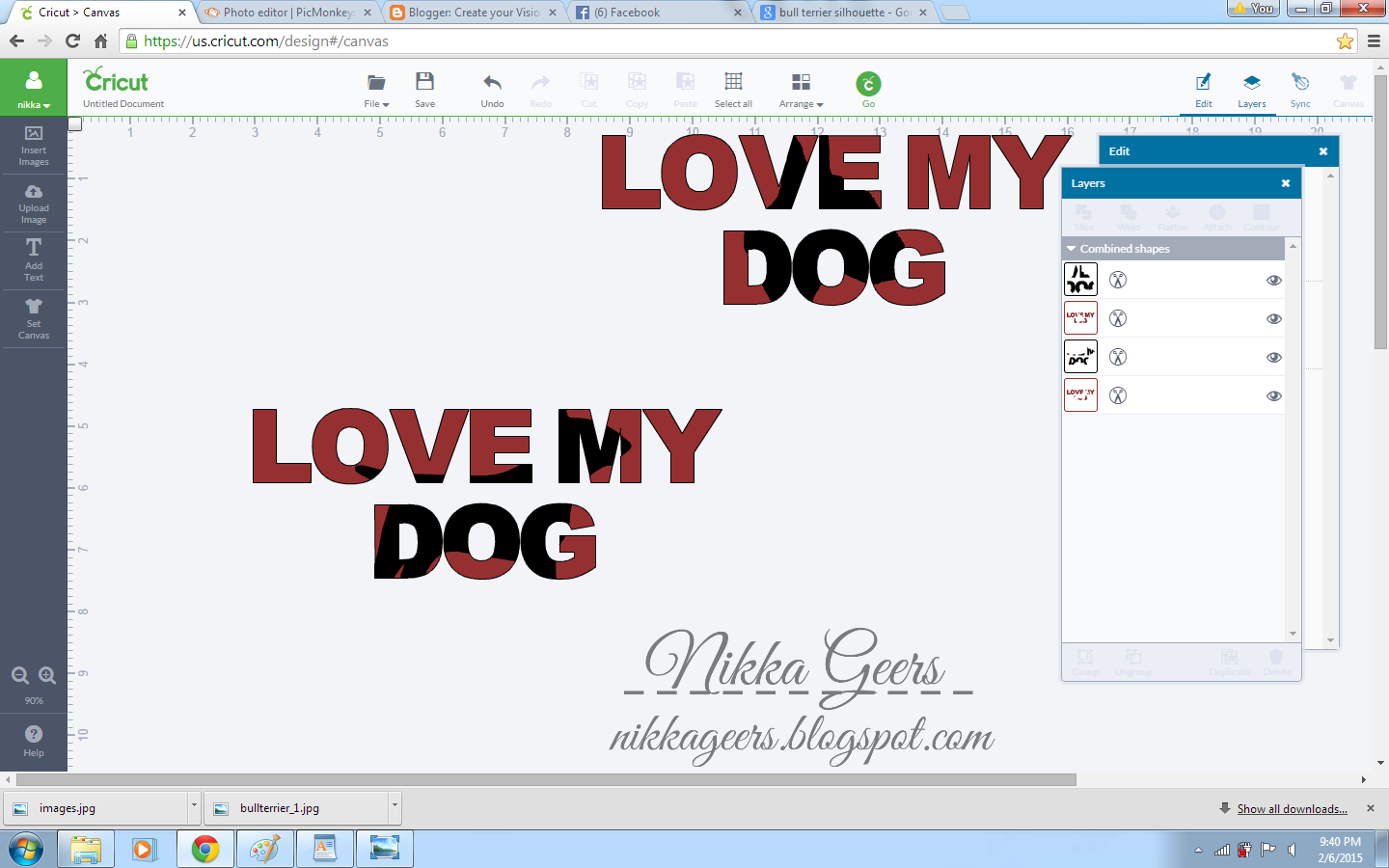The height and width of the screenshot is (868, 1389).
Task: Click the bull terrier layer thumbnail
Action: [1080, 279]
